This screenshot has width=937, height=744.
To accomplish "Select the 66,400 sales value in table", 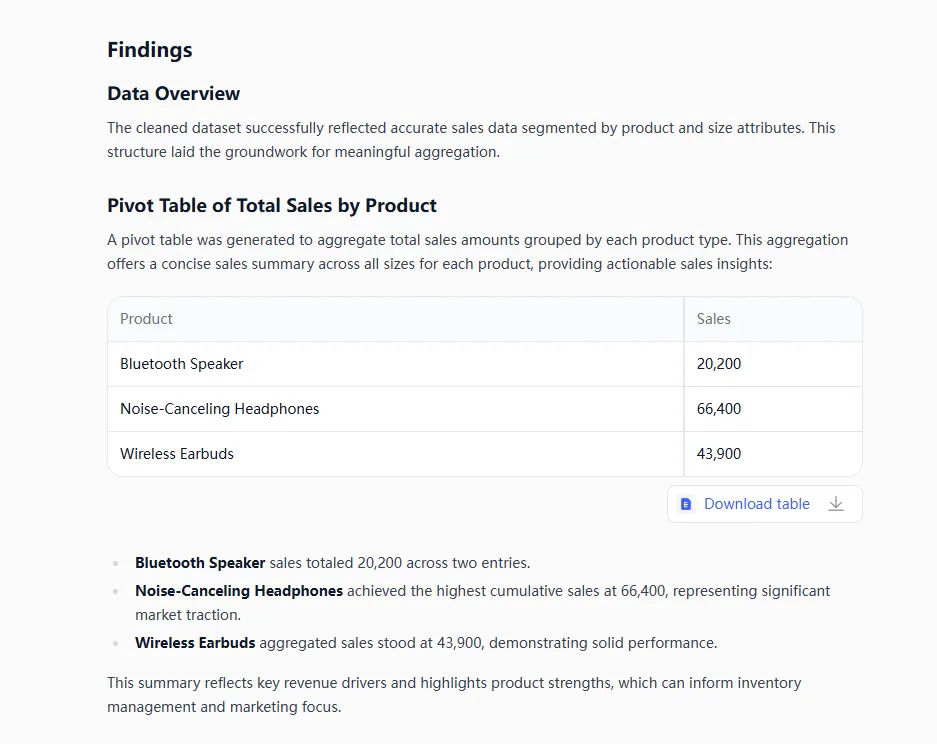I will point(718,409).
